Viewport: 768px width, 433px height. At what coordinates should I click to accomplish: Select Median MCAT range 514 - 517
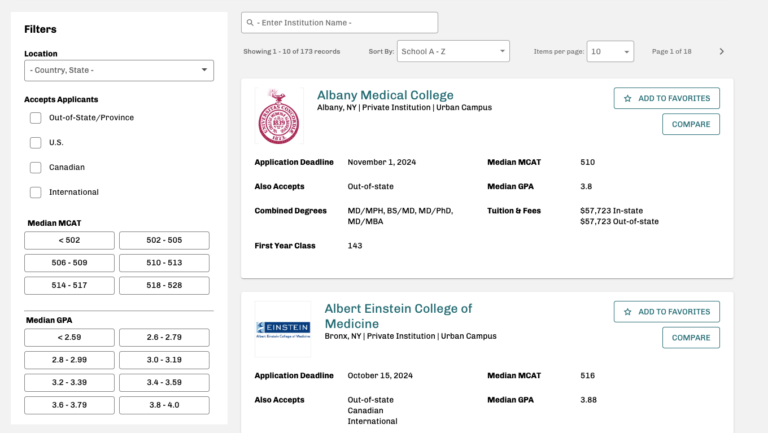tap(70, 286)
